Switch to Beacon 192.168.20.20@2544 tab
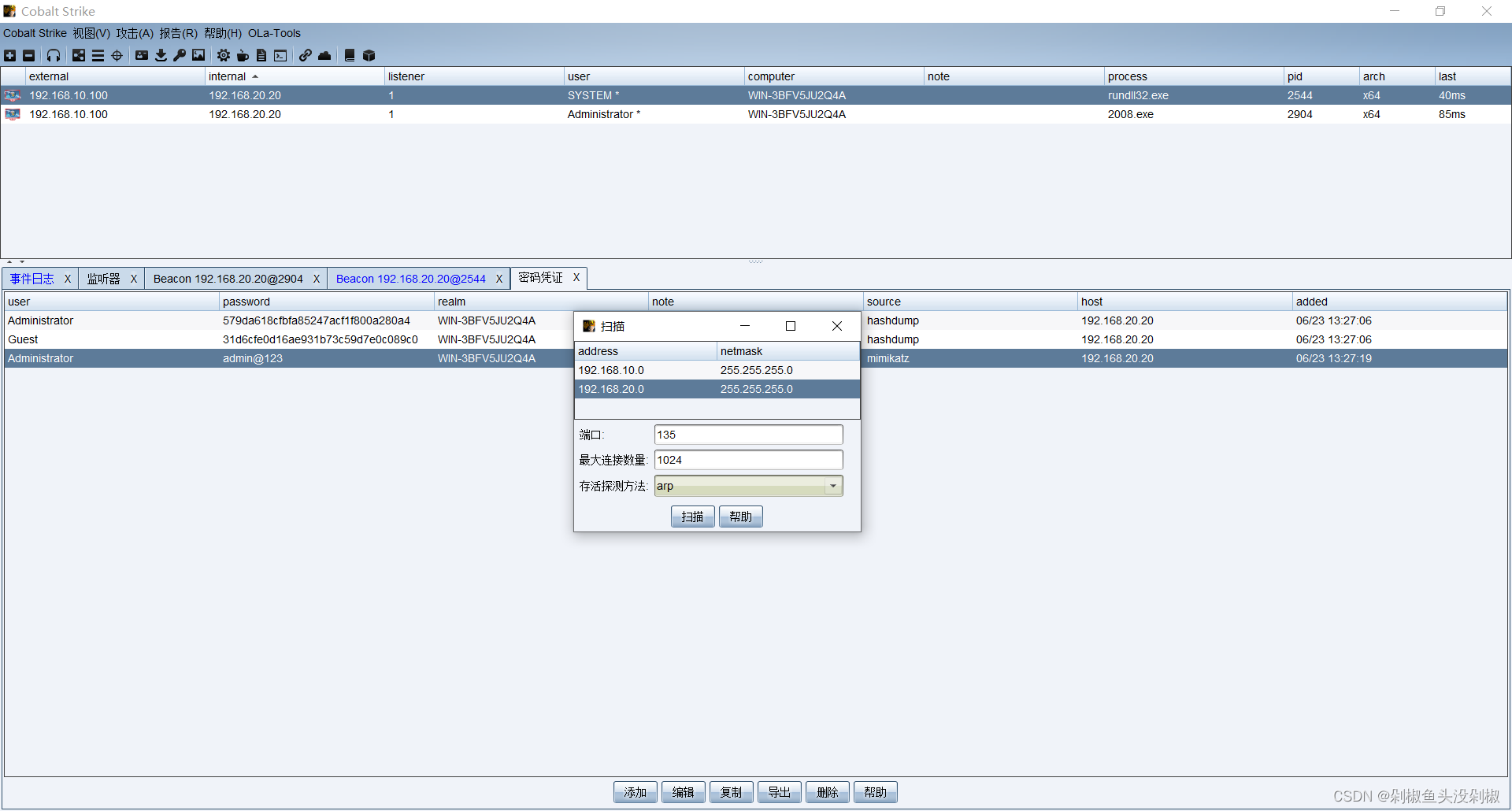 click(x=411, y=279)
